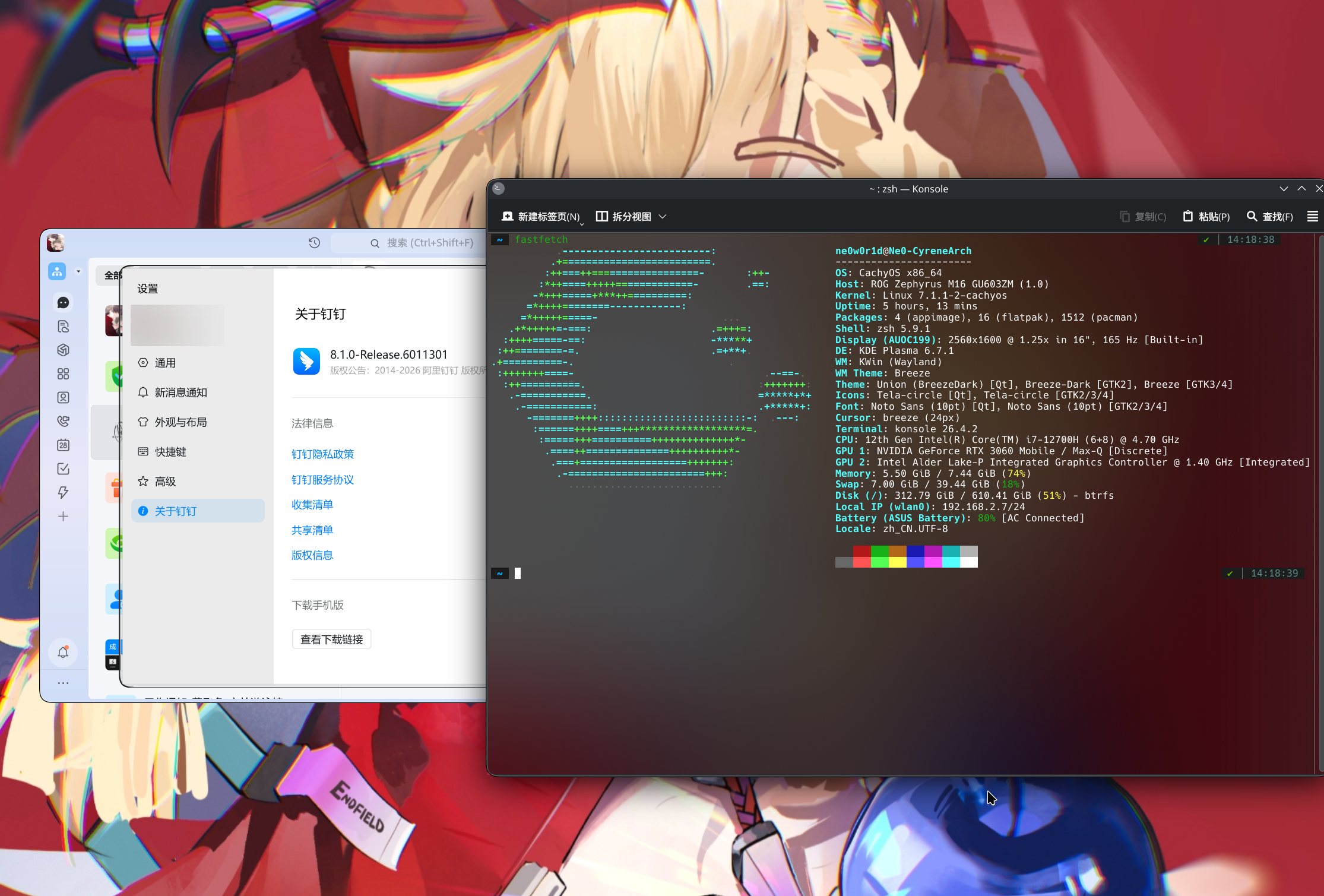Open the Konsole hamburger menu
The width and height of the screenshot is (1324, 896).
[x=1313, y=217]
